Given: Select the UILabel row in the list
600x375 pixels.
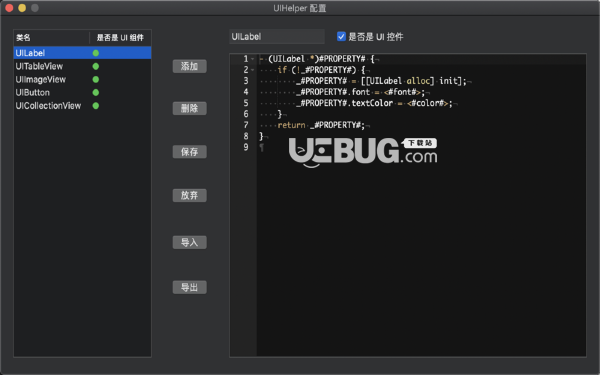Looking at the screenshot, I should pos(82,53).
